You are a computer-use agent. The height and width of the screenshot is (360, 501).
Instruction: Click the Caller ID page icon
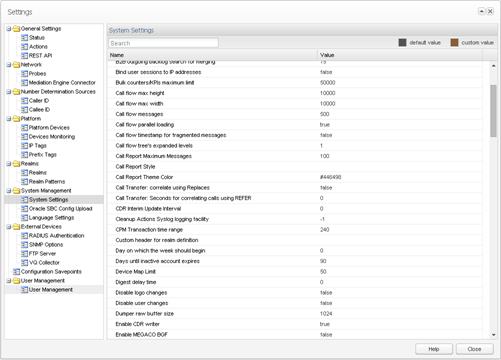[x=24, y=101]
